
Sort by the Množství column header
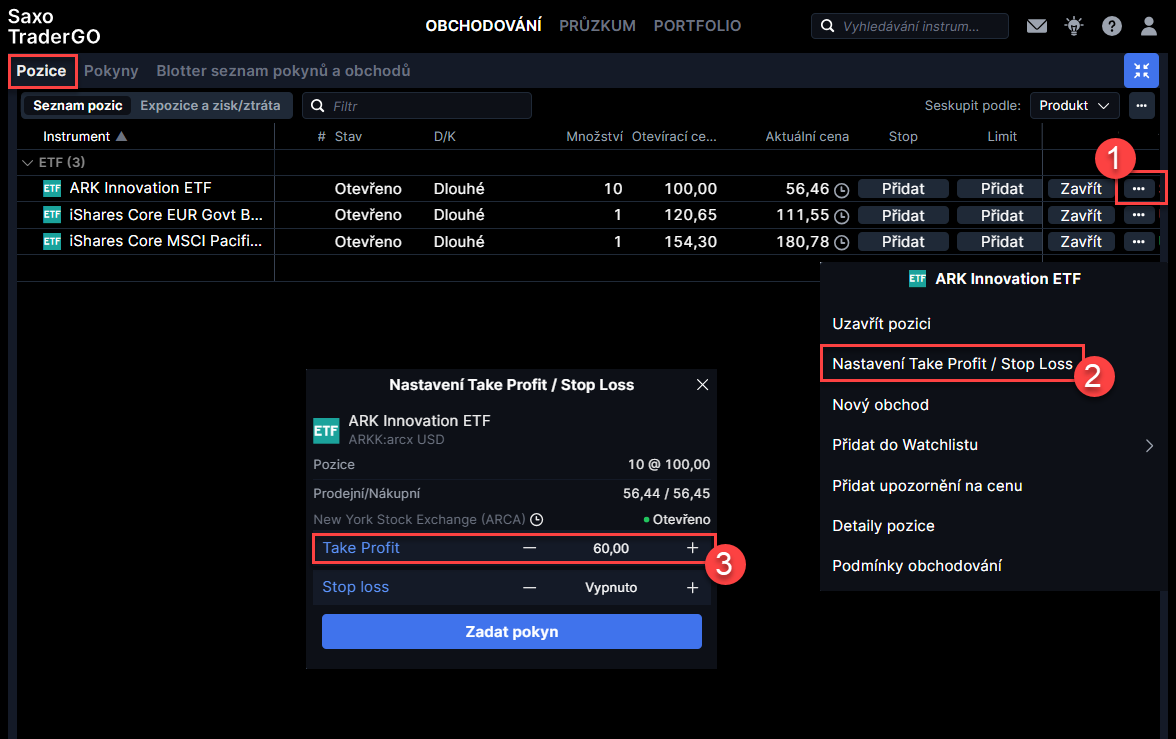[594, 137]
